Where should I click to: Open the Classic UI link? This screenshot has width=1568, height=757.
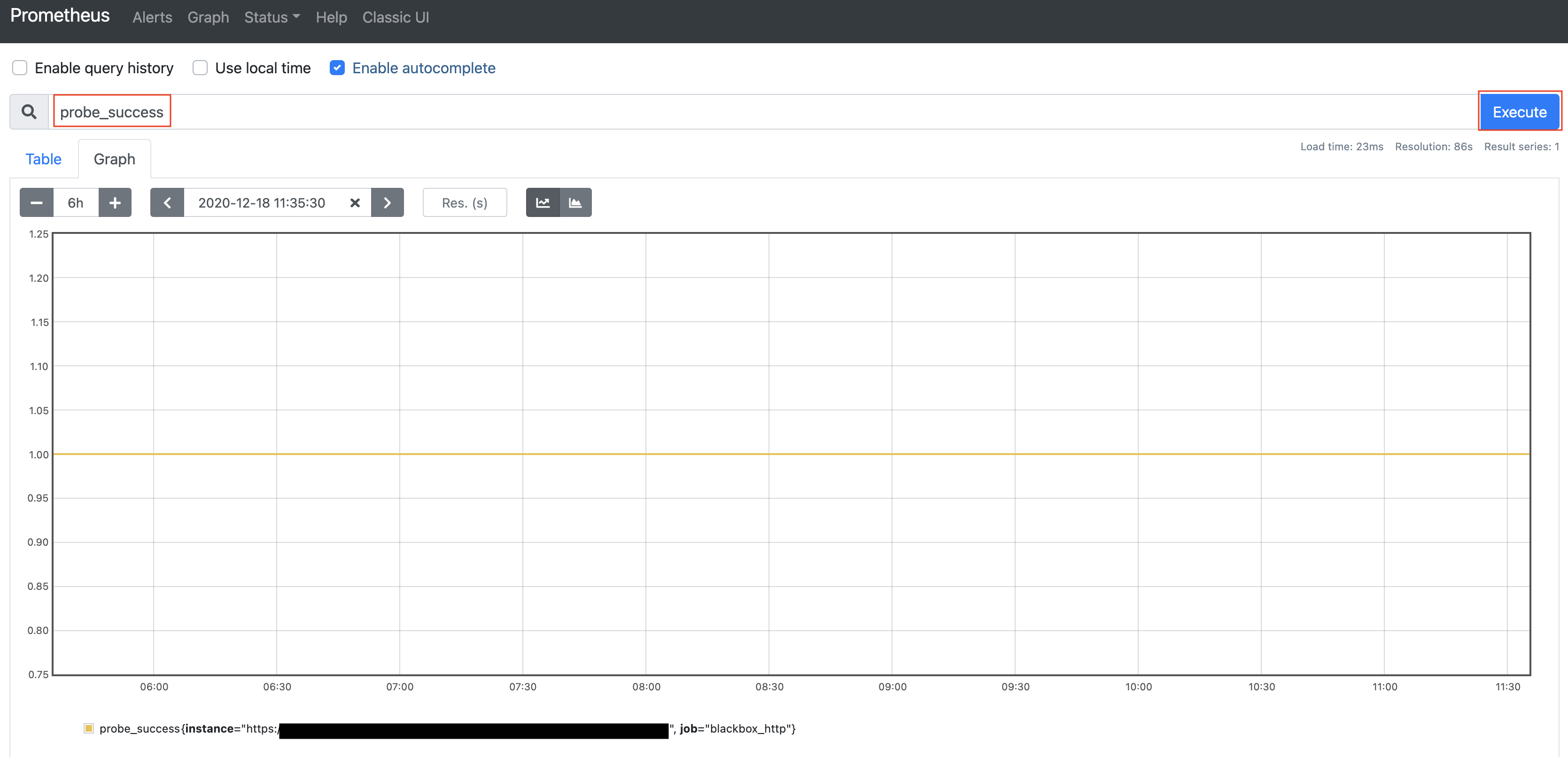(x=396, y=17)
